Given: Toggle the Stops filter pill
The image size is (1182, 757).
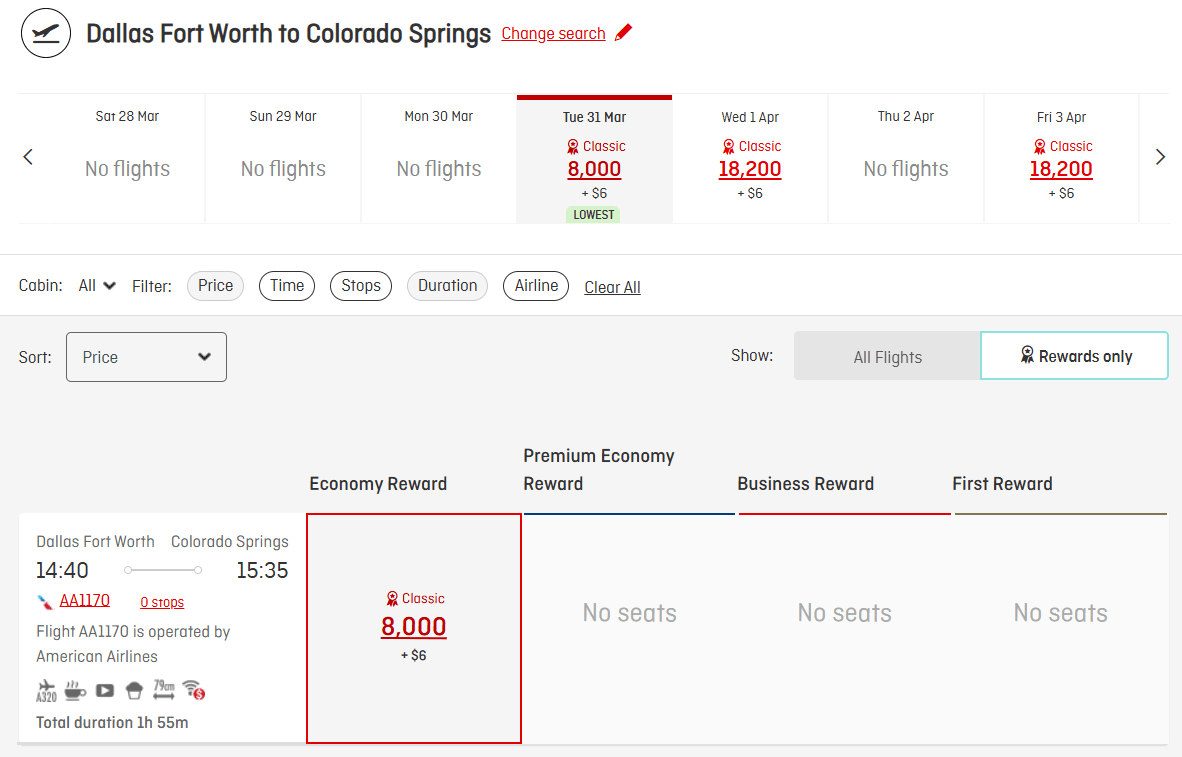Looking at the screenshot, I should pos(360,286).
